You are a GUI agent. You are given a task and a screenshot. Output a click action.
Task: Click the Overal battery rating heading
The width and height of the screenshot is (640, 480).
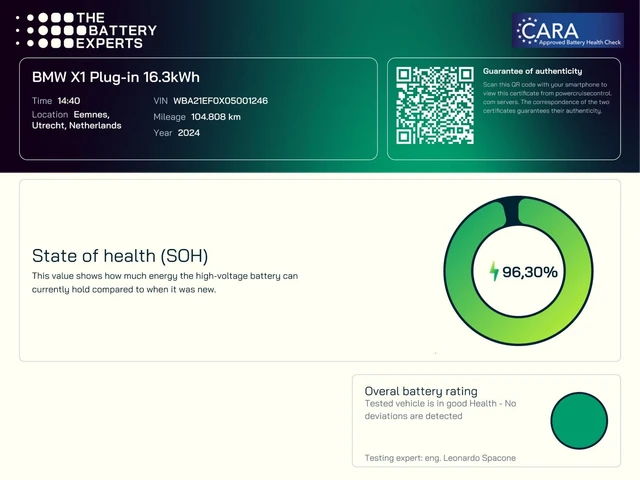click(x=421, y=391)
